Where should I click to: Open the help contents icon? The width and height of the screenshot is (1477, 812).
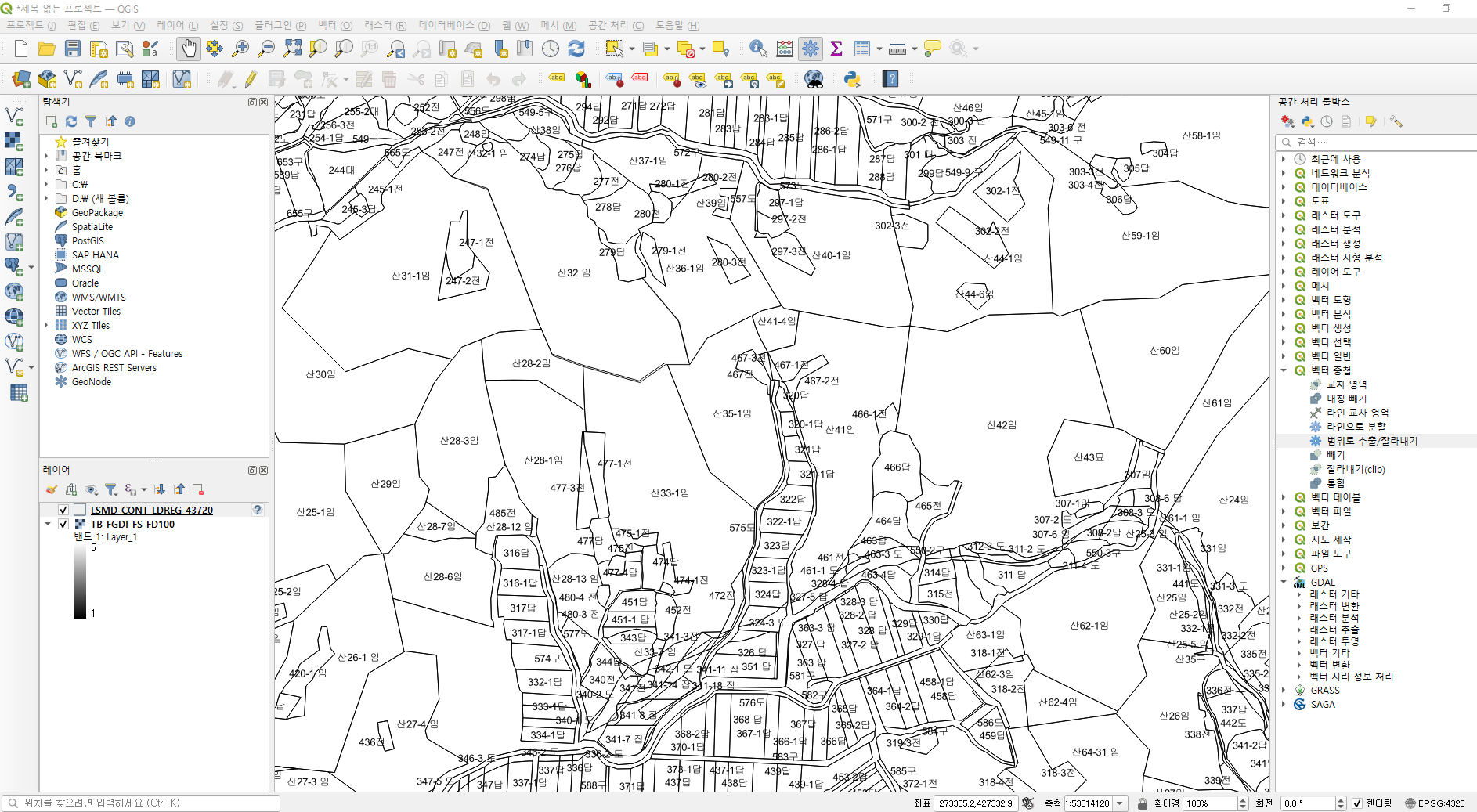pyautogui.click(x=890, y=79)
